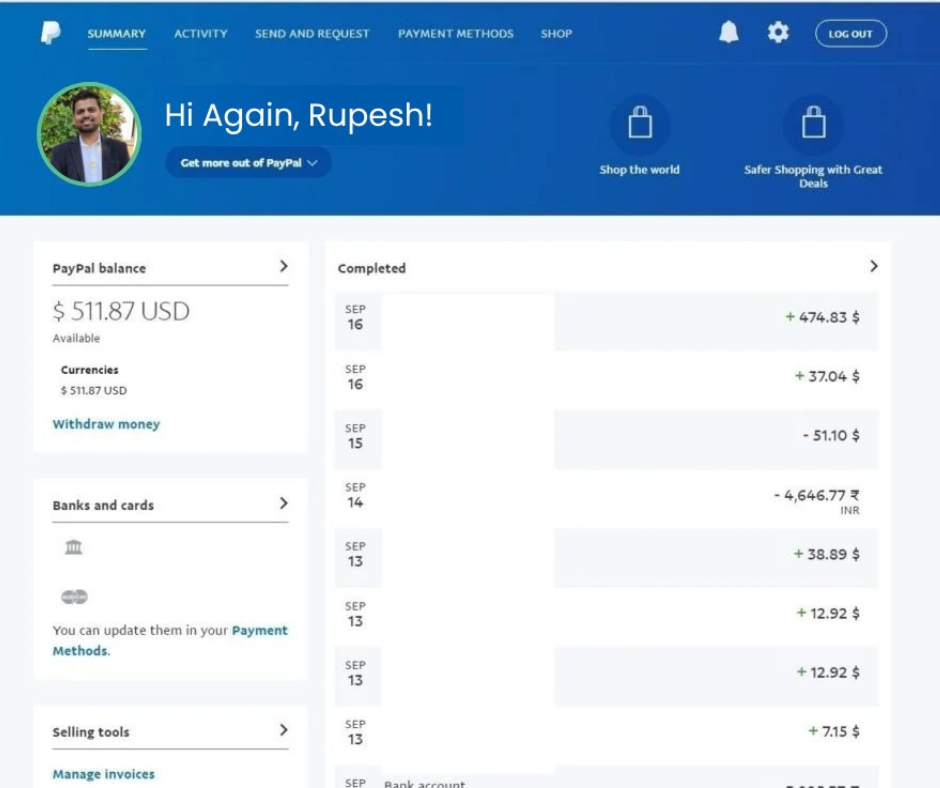940x788 pixels.
Task: Click the Manage invoices link
Action: tap(103, 774)
